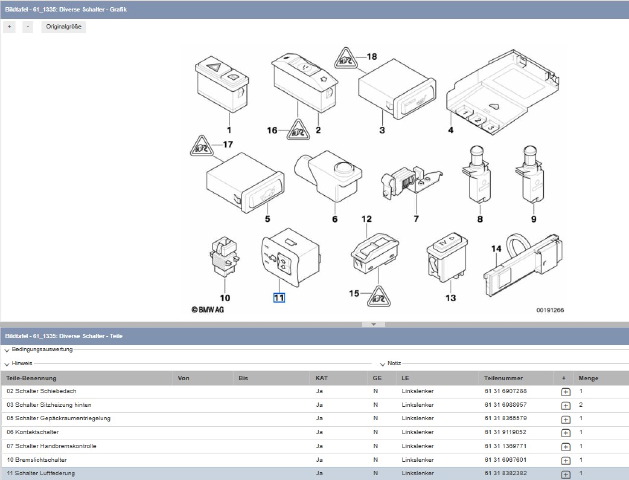Select part number 2 in diagram
Viewport: 629px width, 480px height.
[318, 130]
